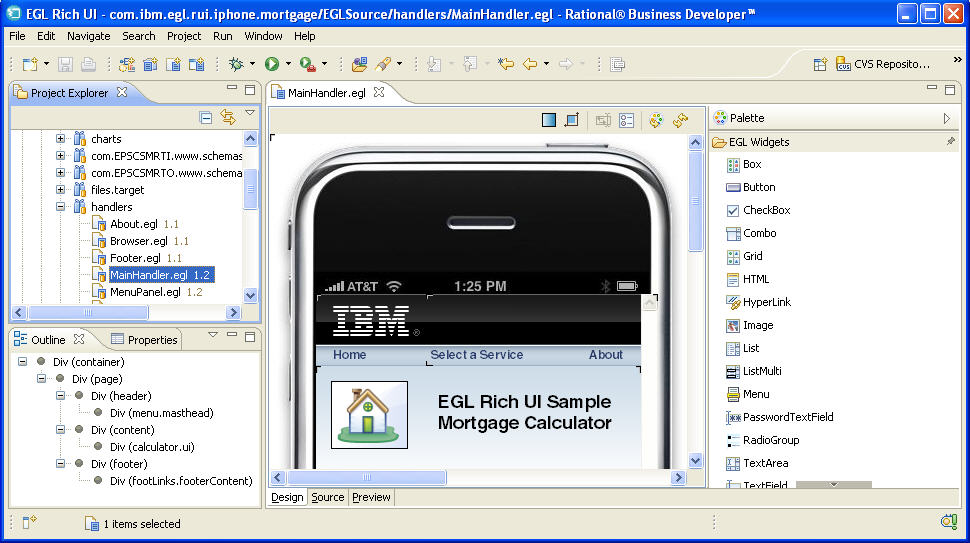
Task: Collapse Palette with the arrow button
Action: (946, 118)
